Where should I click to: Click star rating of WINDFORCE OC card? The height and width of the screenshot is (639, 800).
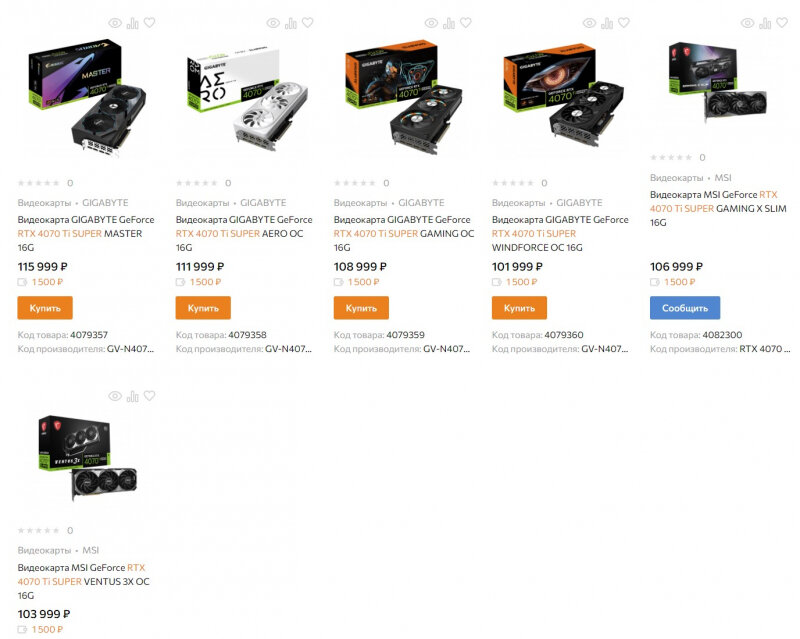(x=513, y=183)
